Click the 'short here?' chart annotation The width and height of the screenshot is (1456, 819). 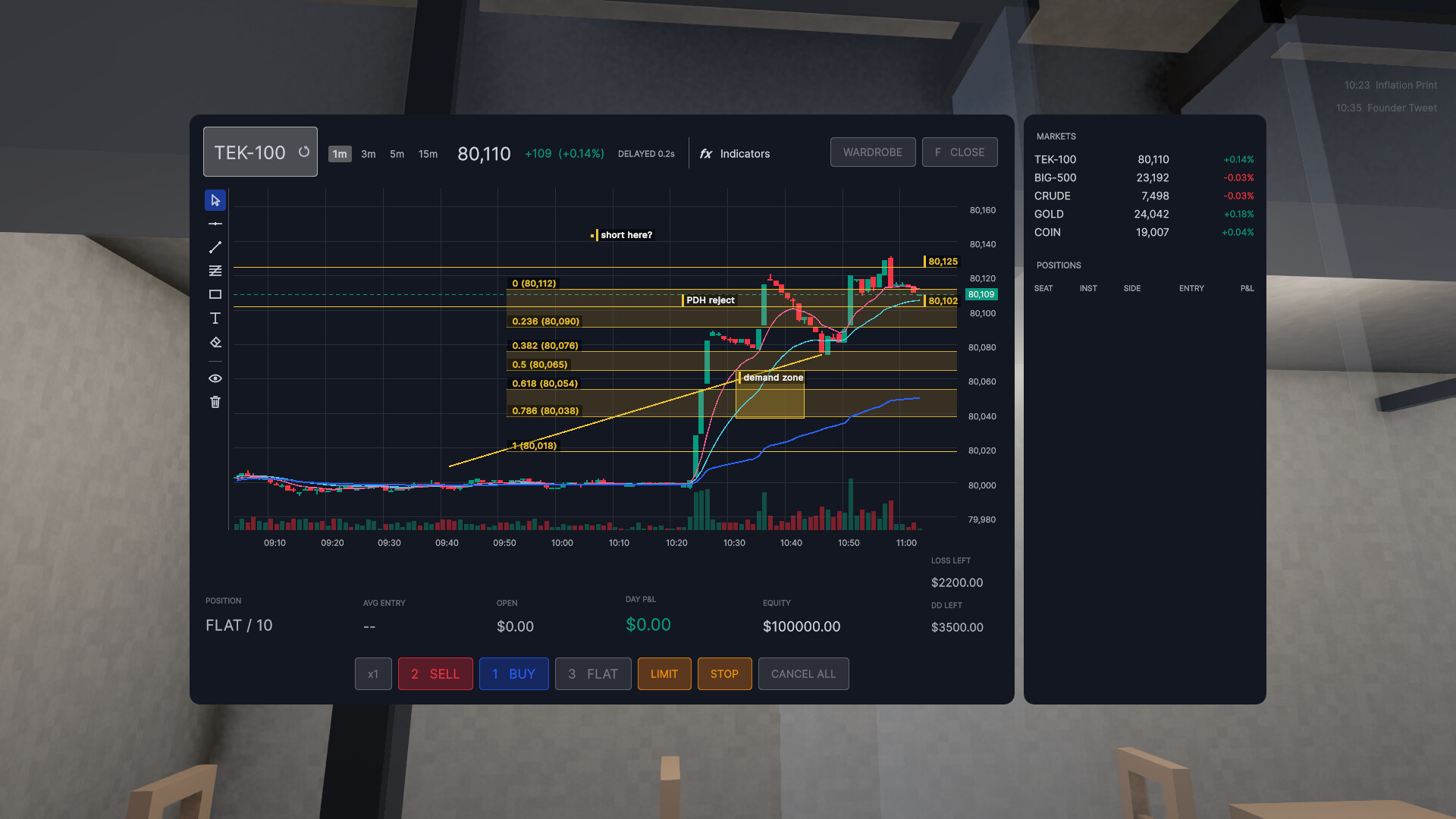[626, 235]
